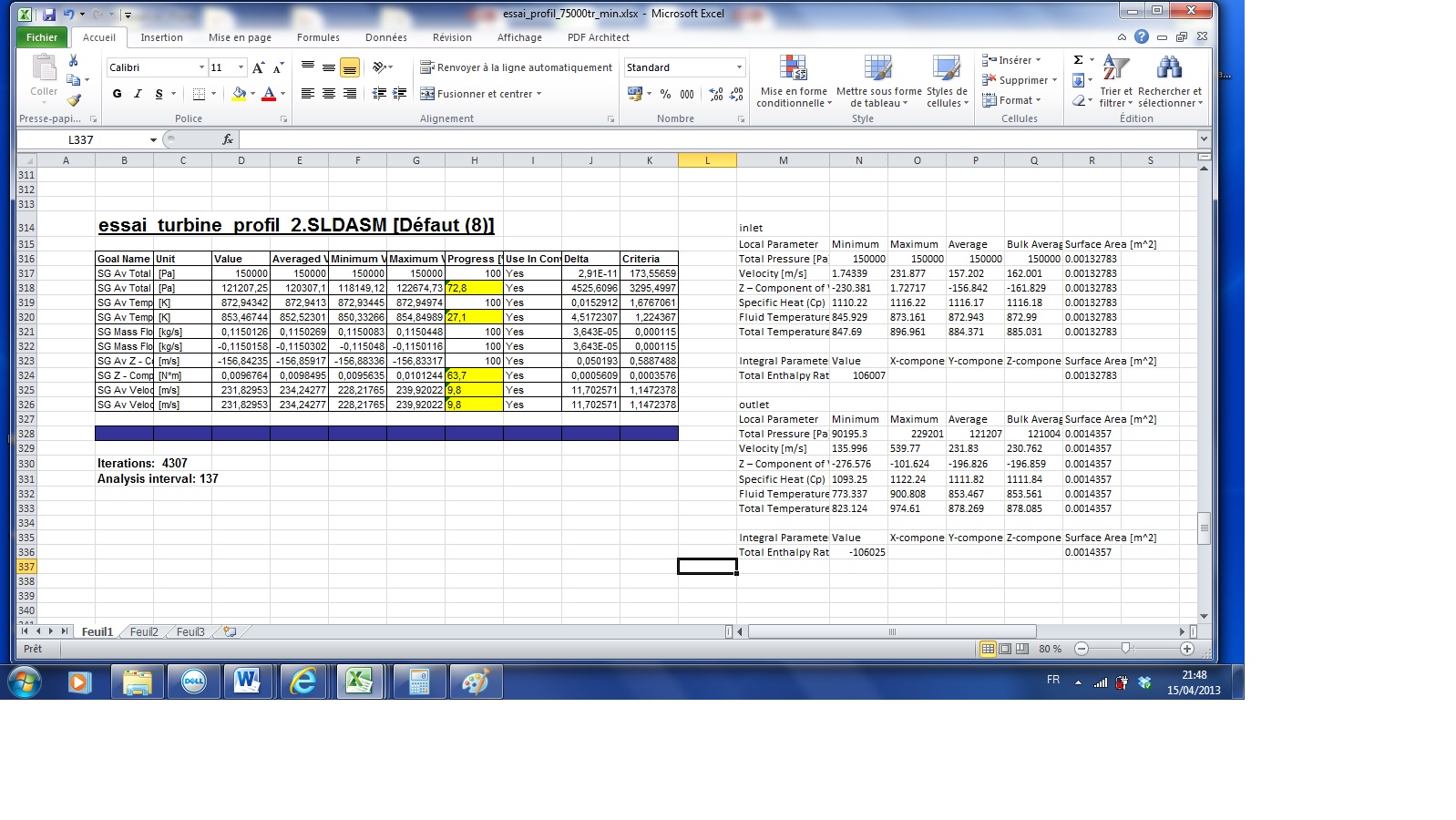Image resolution: width=1456 pixels, height=820 pixels.
Task: Click 'Mettre sous forme de tableau' button
Action: (878, 82)
